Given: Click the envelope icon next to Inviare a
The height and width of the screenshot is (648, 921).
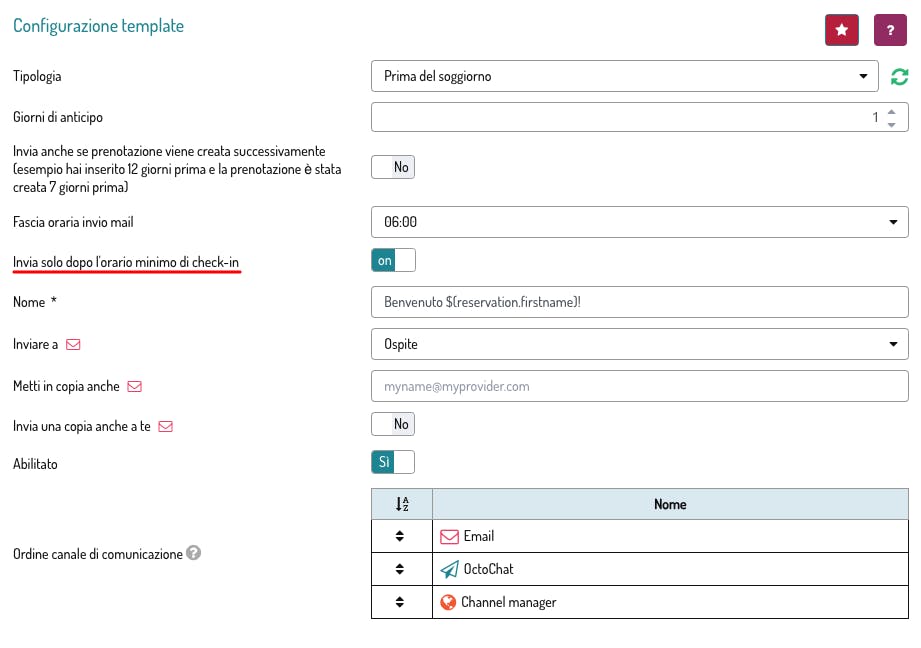Looking at the screenshot, I should pos(73,344).
